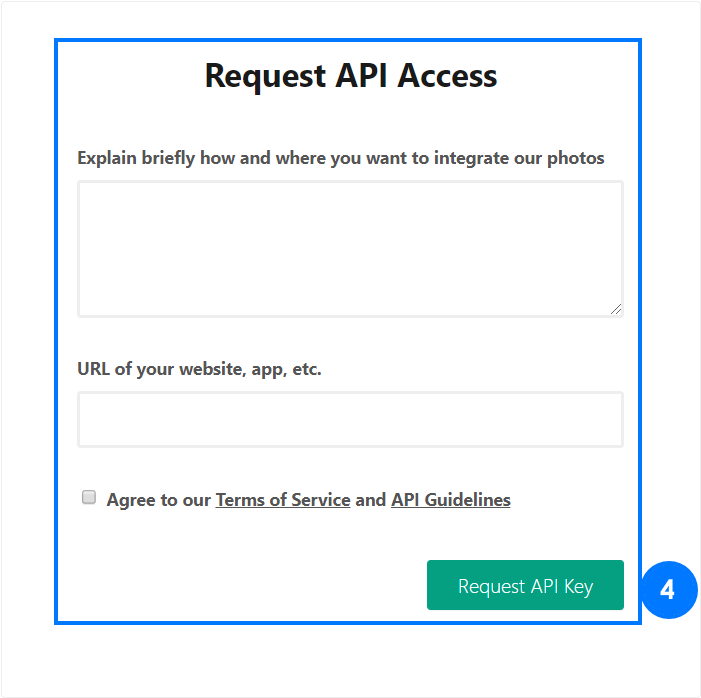Click the word 'Key' on the green button
Image resolution: width=701 pixels, height=698 pixels.
point(579,587)
